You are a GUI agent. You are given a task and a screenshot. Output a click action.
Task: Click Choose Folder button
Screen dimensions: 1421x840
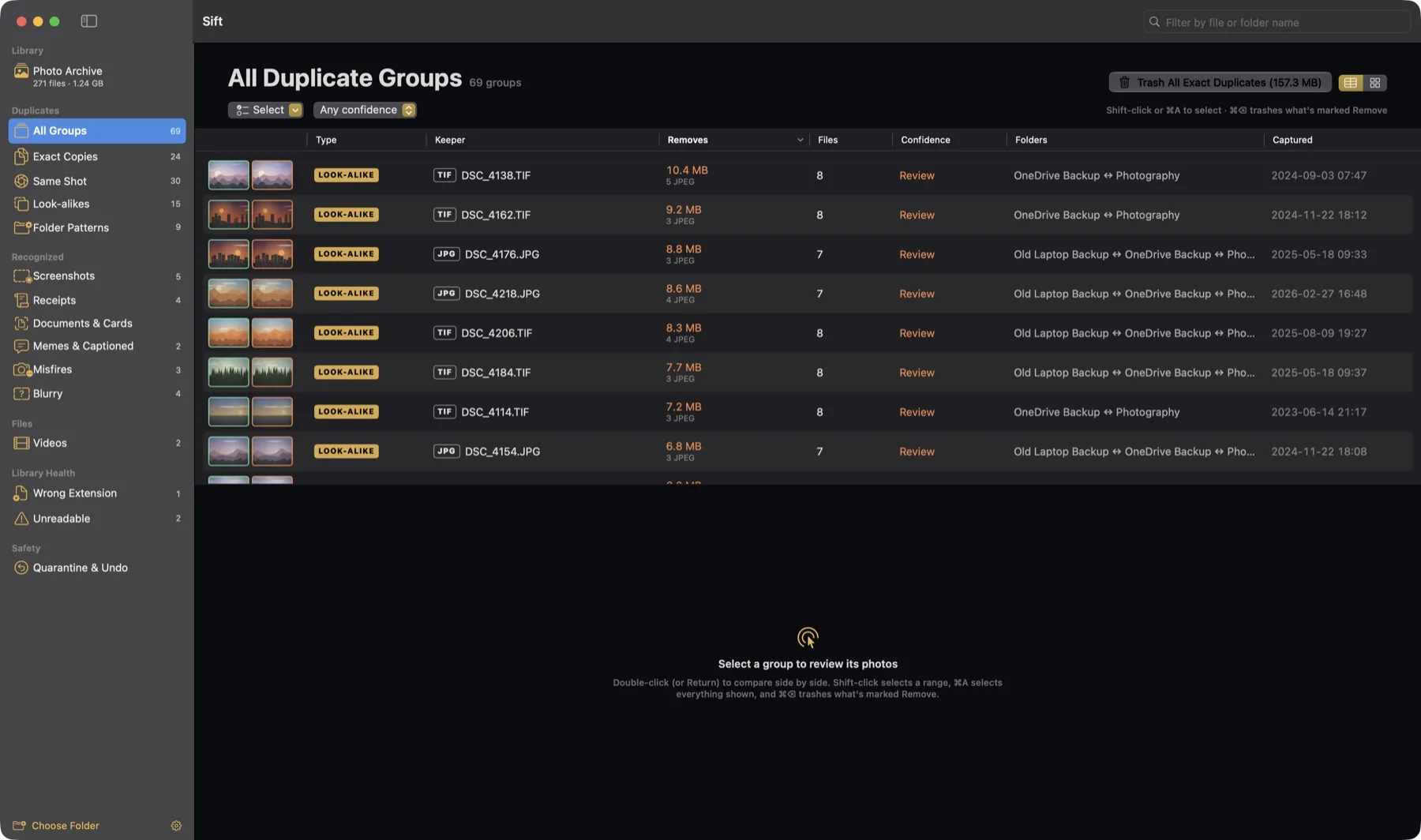point(56,826)
